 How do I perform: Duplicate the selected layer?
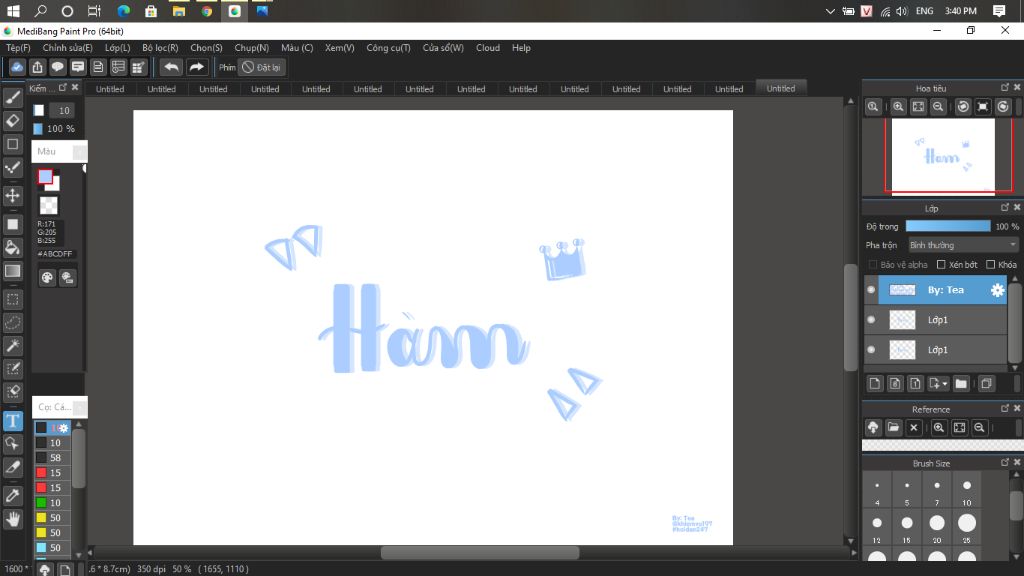pyautogui.click(x=986, y=384)
